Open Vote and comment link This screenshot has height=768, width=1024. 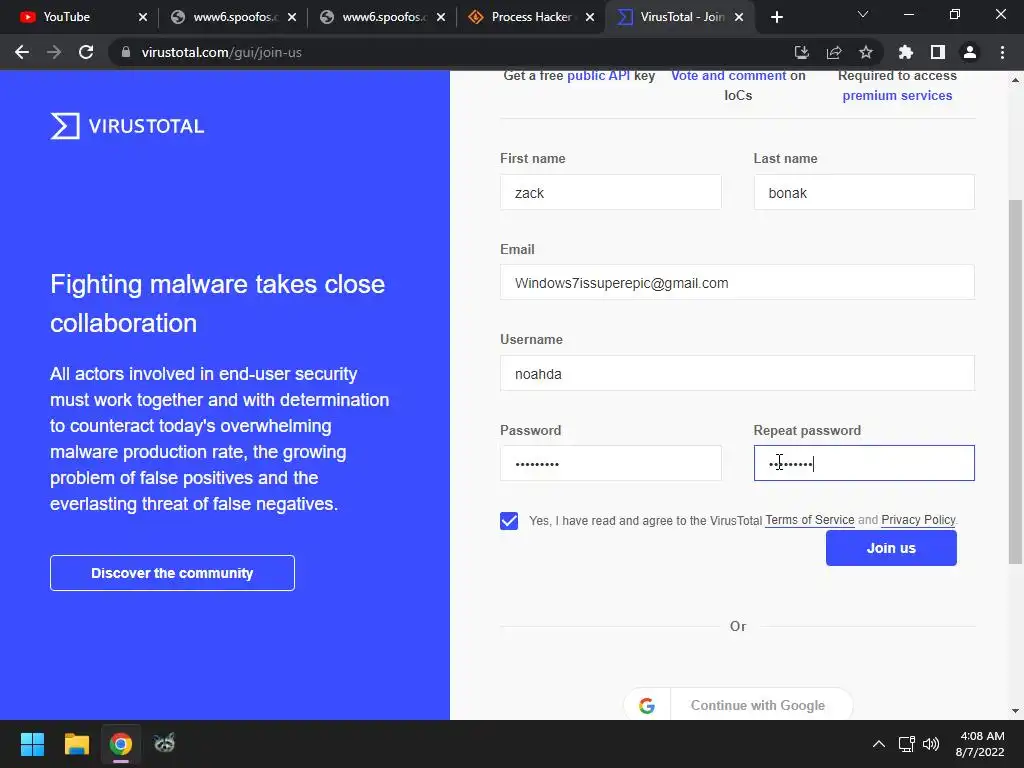729,75
